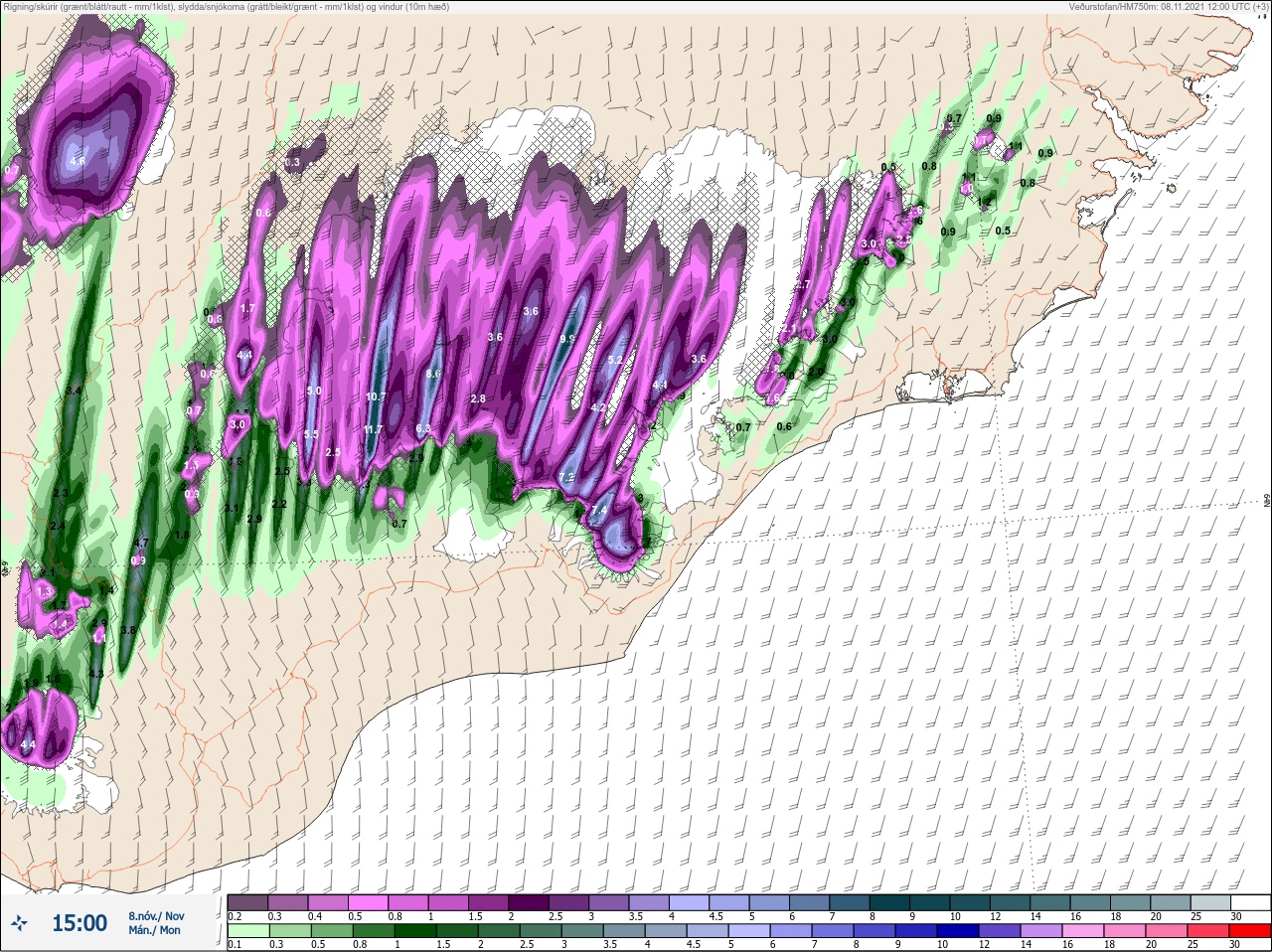Click the 0.2 label in the upper legend row
This screenshot has width=1272, height=952.
(235, 916)
